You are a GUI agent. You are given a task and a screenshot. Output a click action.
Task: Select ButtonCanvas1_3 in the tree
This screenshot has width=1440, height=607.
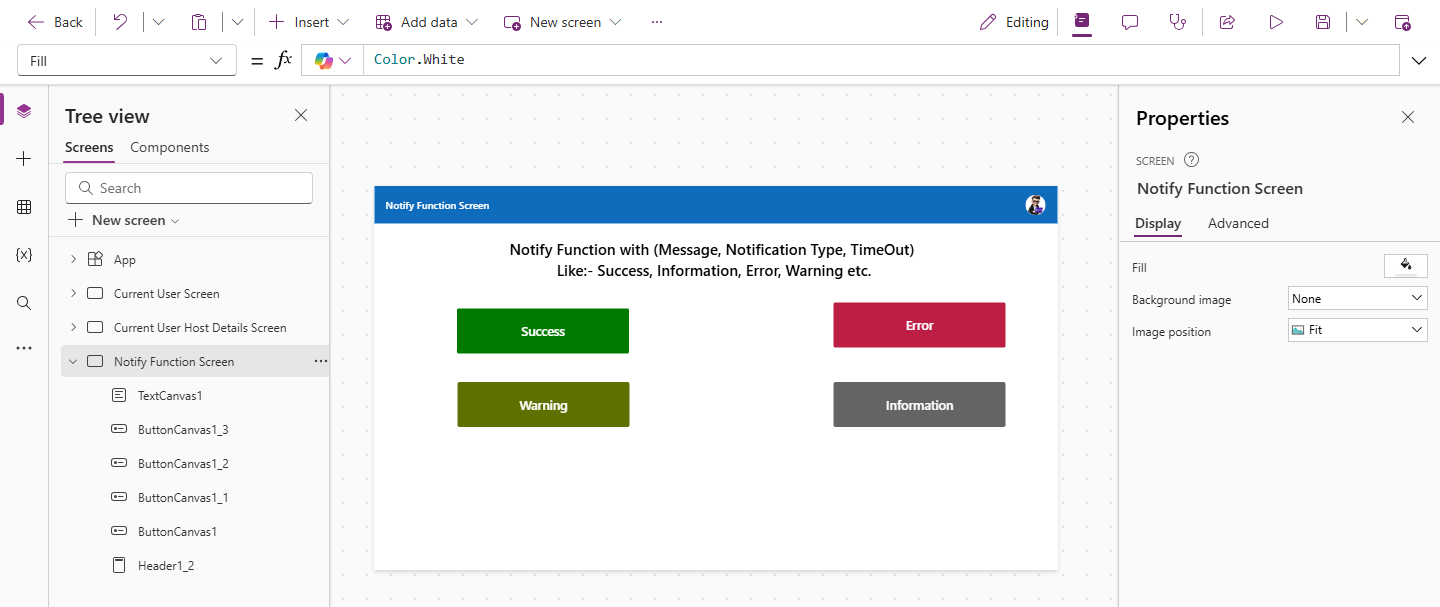183,430
